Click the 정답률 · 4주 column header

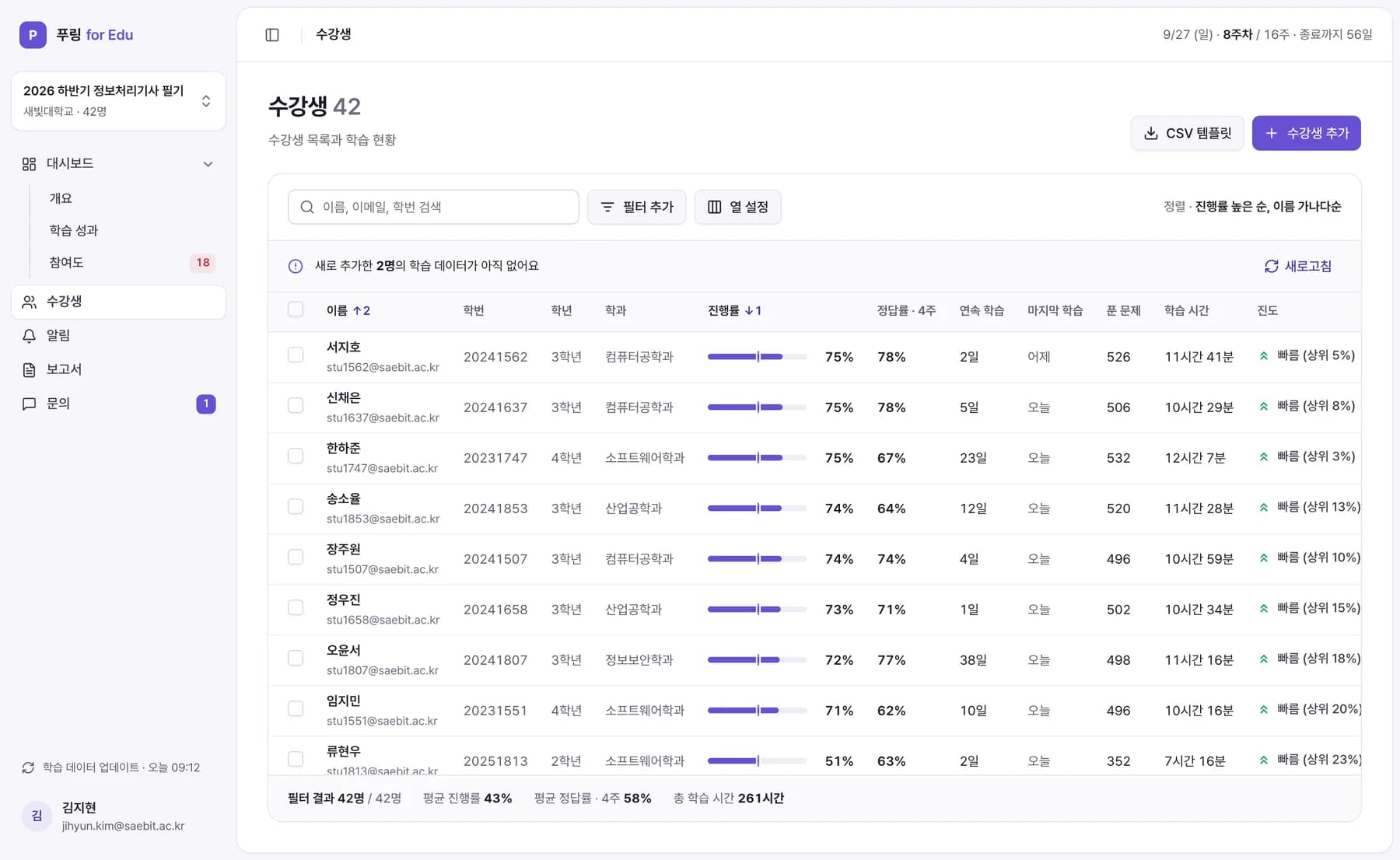tap(906, 310)
